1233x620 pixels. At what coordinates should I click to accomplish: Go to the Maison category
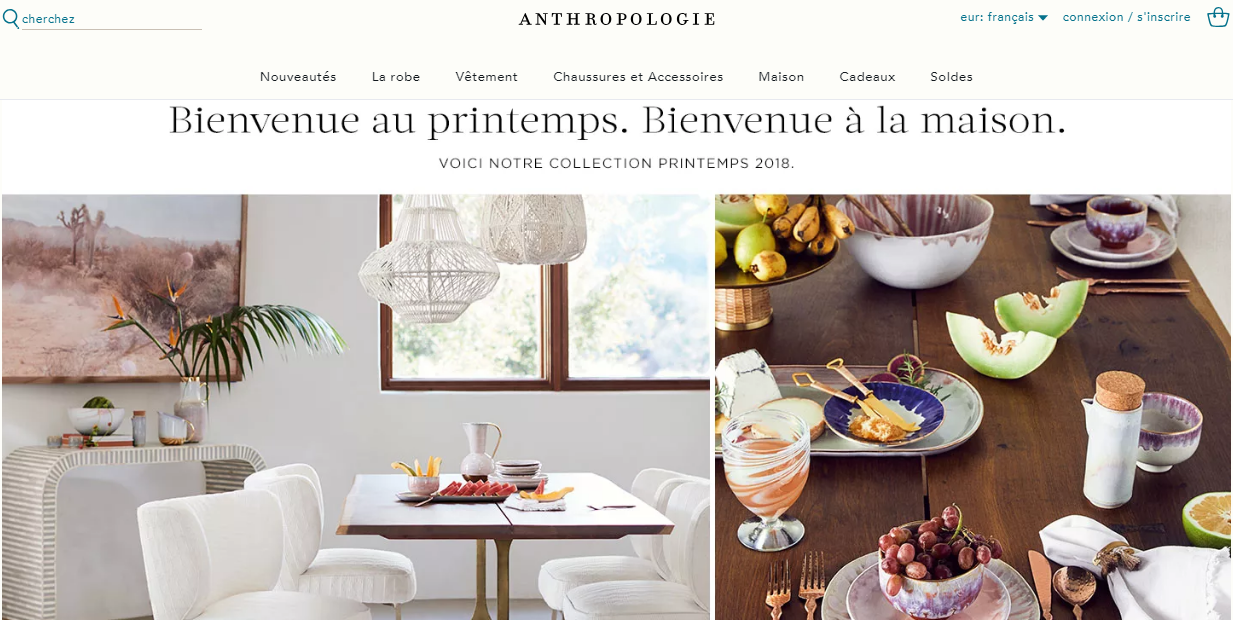[781, 76]
